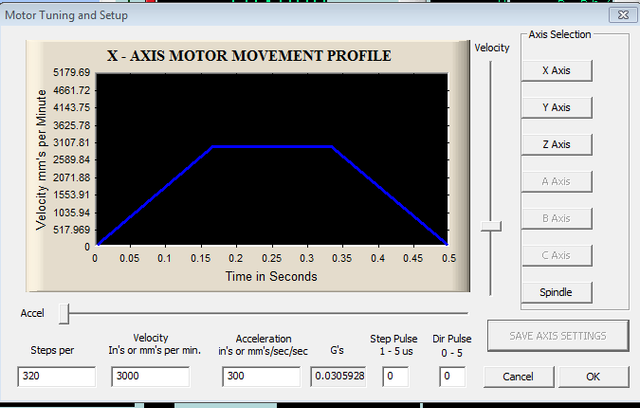Screen dimensions: 640x408
Task: Select the Y Axis button
Action: [x=556, y=108]
